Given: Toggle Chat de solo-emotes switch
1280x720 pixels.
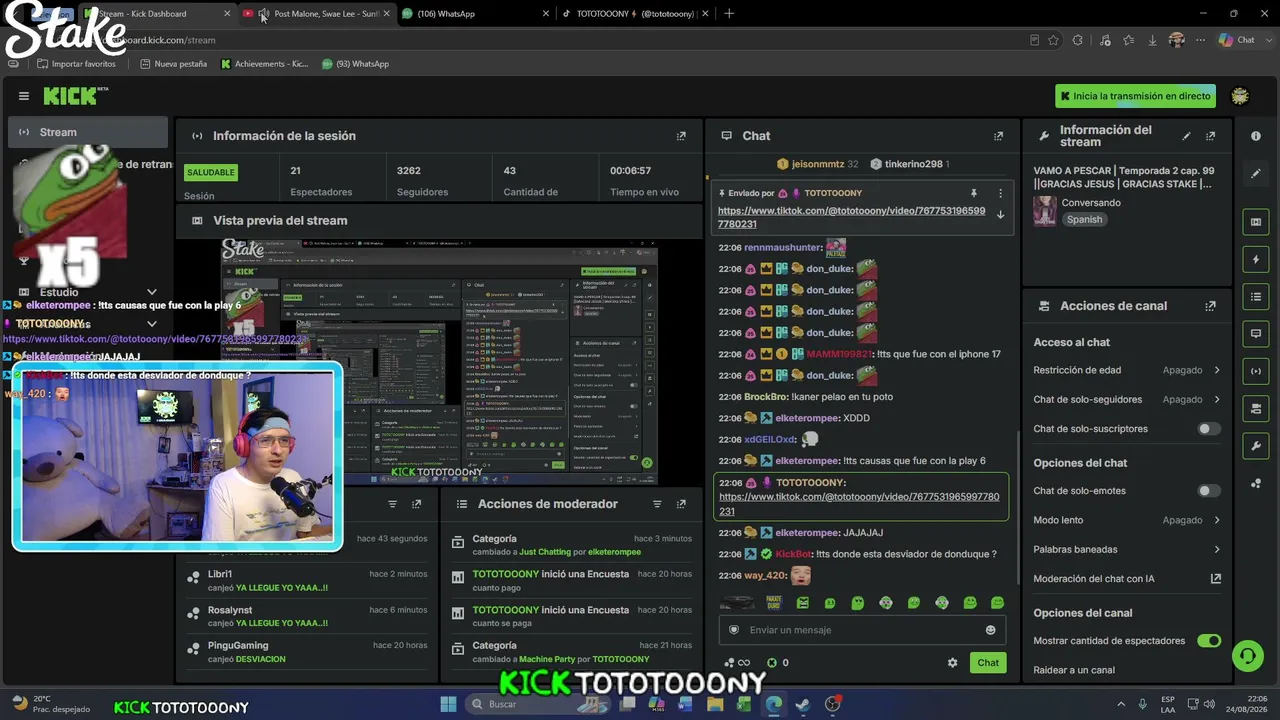Looking at the screenshot, I should (1209, 491).
